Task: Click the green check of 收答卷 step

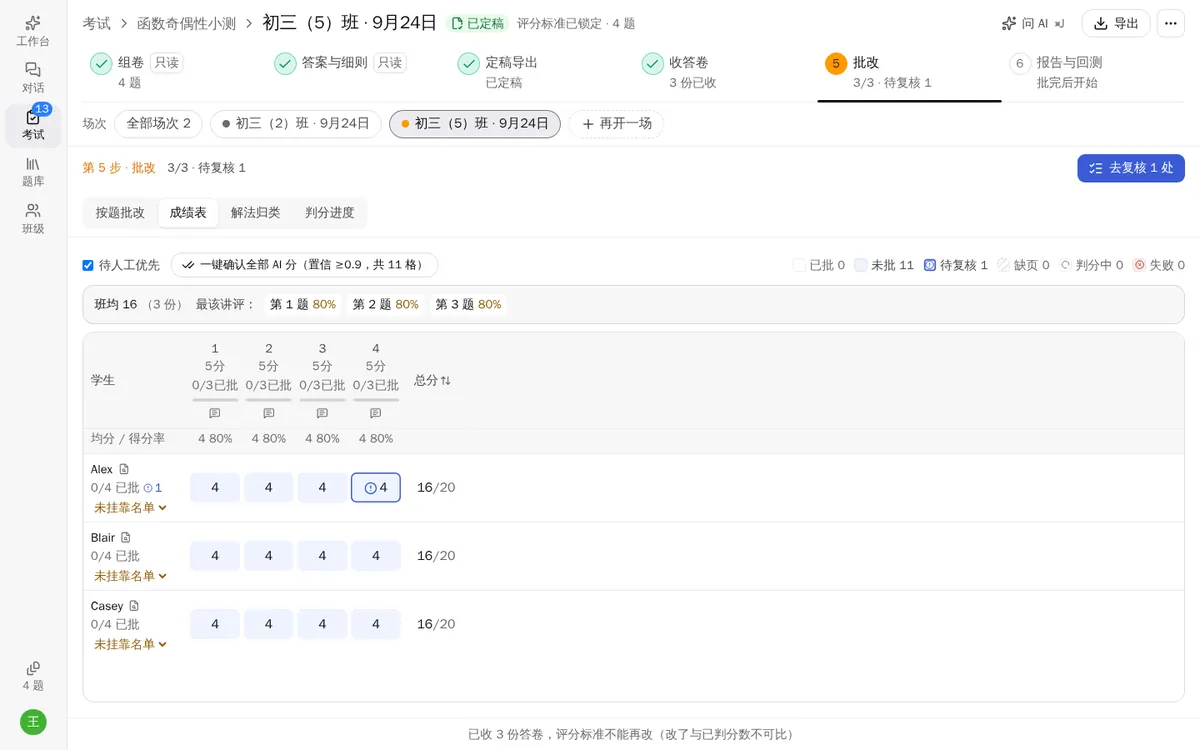Action: [x=653, y=64]
